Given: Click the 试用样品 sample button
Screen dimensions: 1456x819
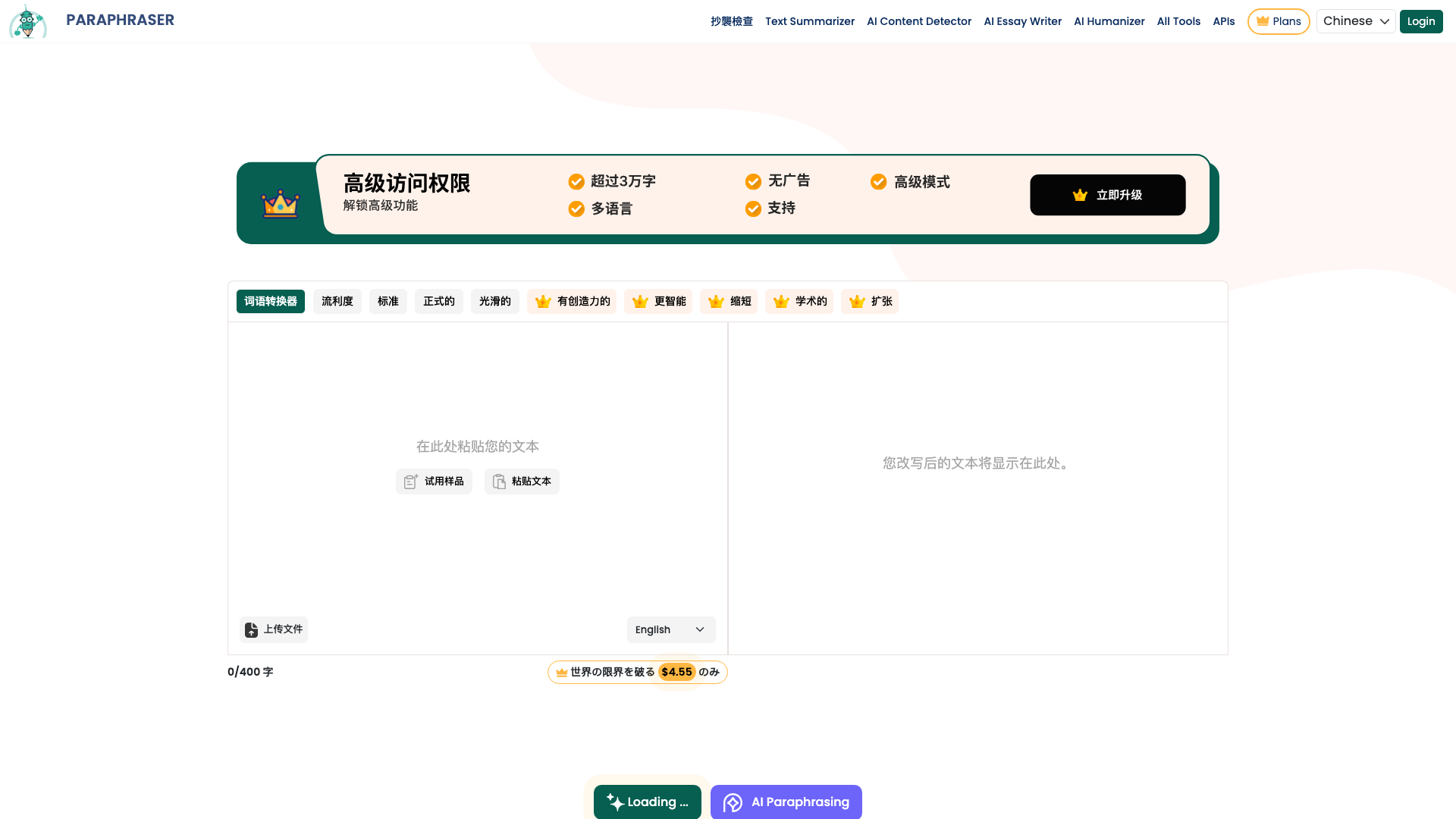Looking at the screenshot, I should (x=434, y=482).
